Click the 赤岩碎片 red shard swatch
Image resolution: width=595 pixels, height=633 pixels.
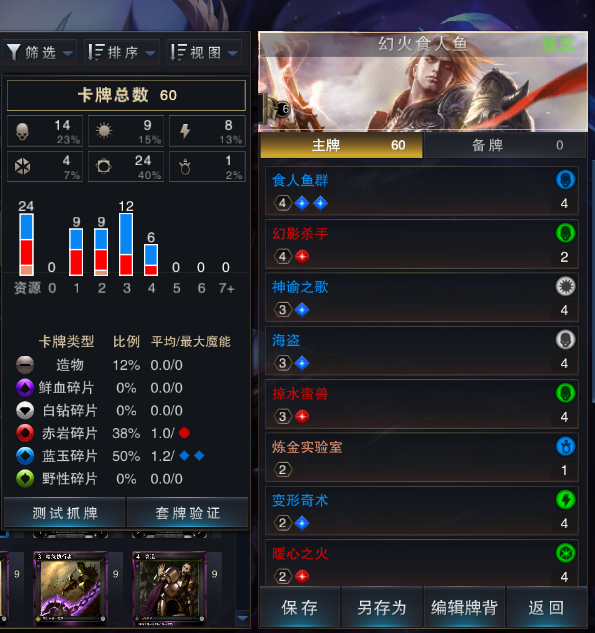[x=25, y=433]
